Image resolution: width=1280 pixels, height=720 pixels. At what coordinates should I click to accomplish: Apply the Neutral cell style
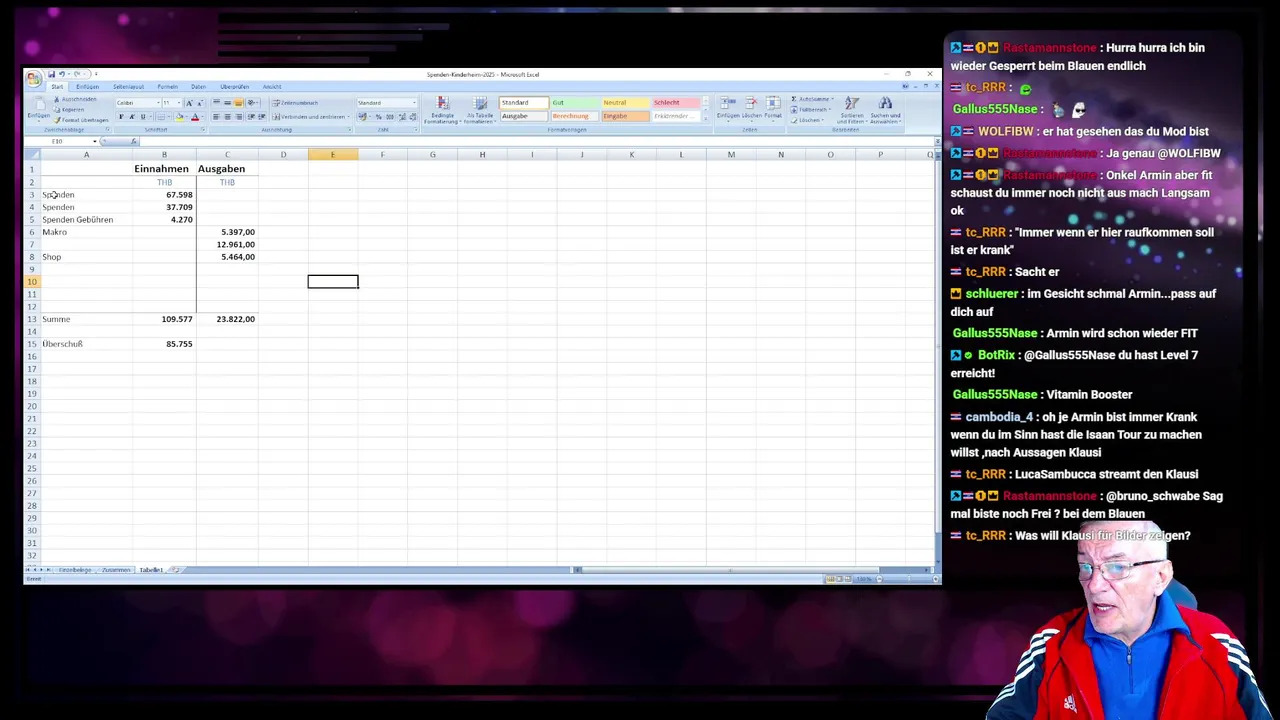[625, 102]
